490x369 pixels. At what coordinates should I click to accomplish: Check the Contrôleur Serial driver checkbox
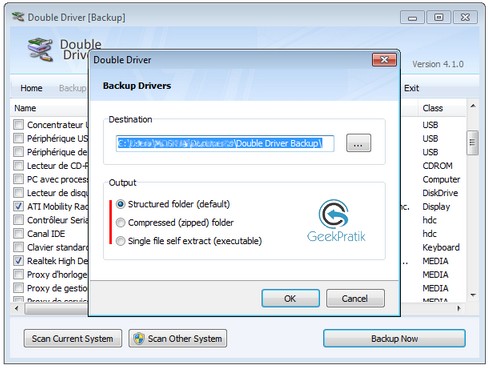coord(18,220)
